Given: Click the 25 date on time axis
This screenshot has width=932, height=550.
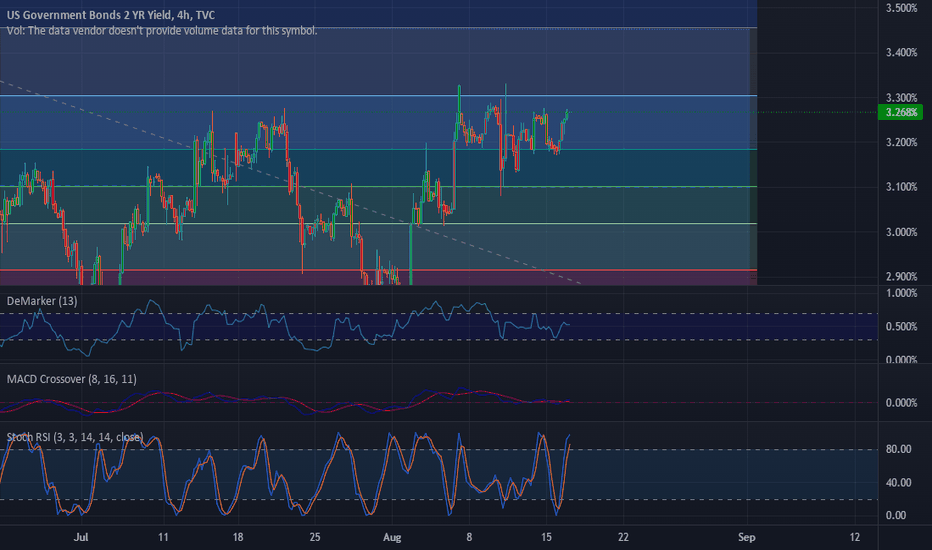Looking at the screenshot, I should (314, 537).
